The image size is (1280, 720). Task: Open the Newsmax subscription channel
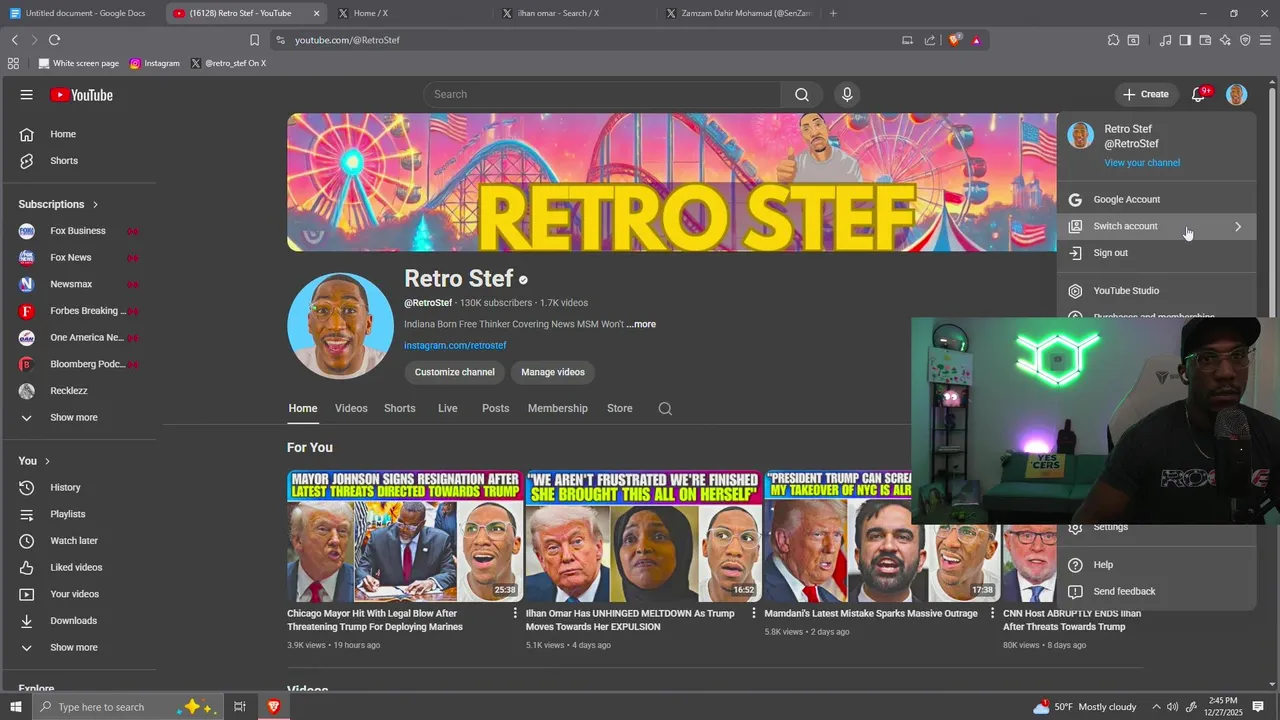click(80, 284)
